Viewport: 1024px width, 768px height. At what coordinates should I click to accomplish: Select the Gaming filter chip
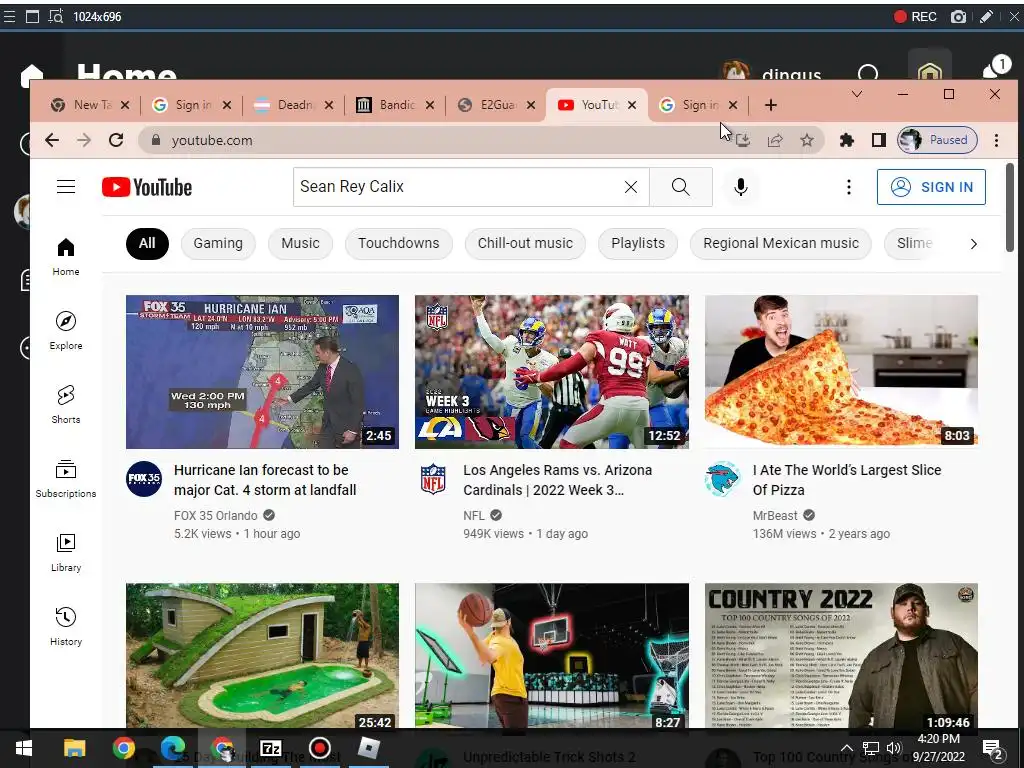(218, 244)
